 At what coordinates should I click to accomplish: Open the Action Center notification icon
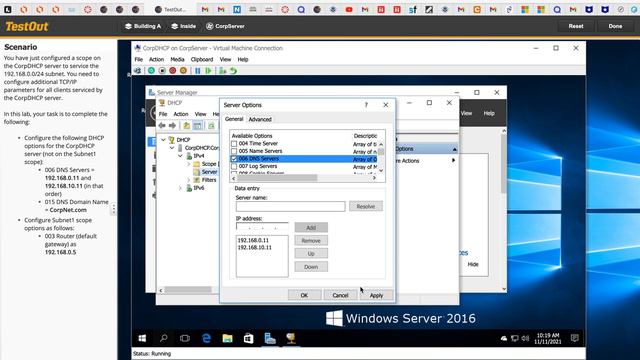point(575,338)
